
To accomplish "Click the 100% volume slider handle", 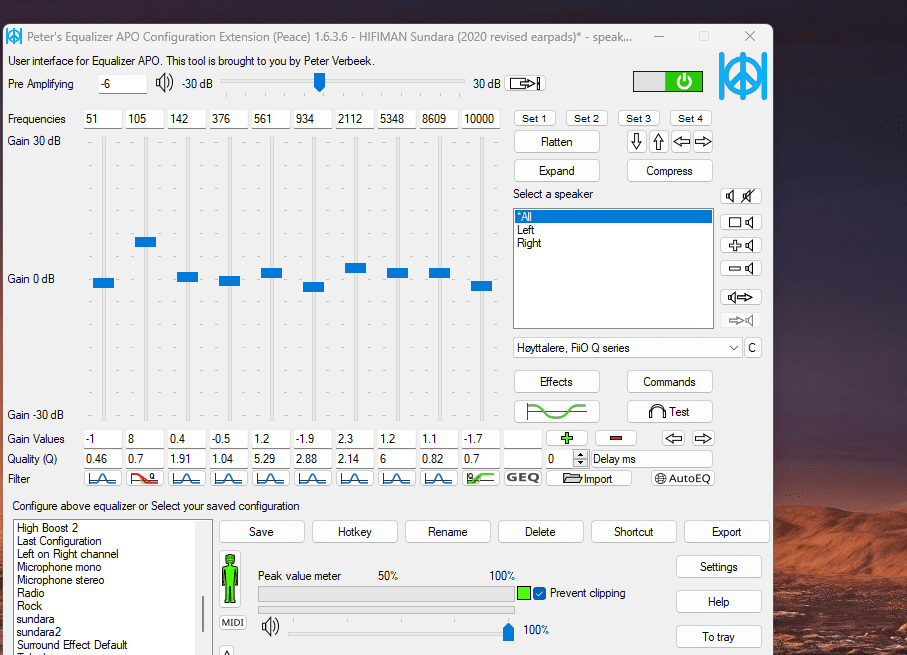I will 508,631.
